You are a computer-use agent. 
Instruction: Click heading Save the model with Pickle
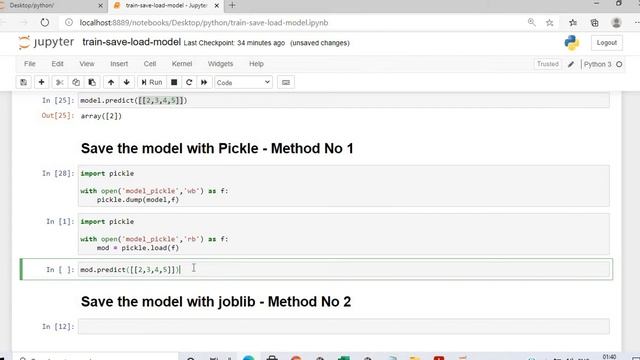coord(217,148)
